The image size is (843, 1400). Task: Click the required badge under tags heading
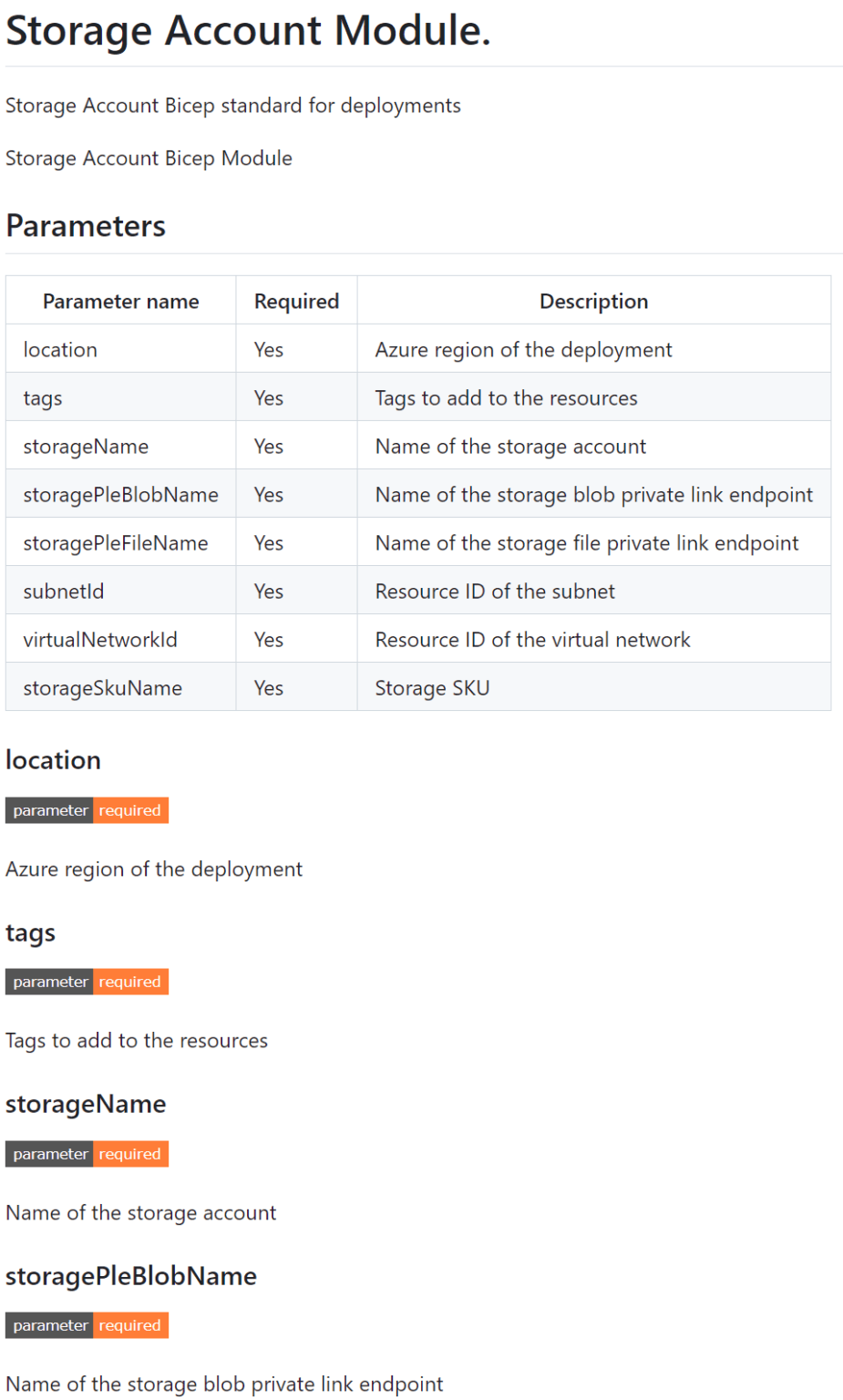(x=129, y=982)
